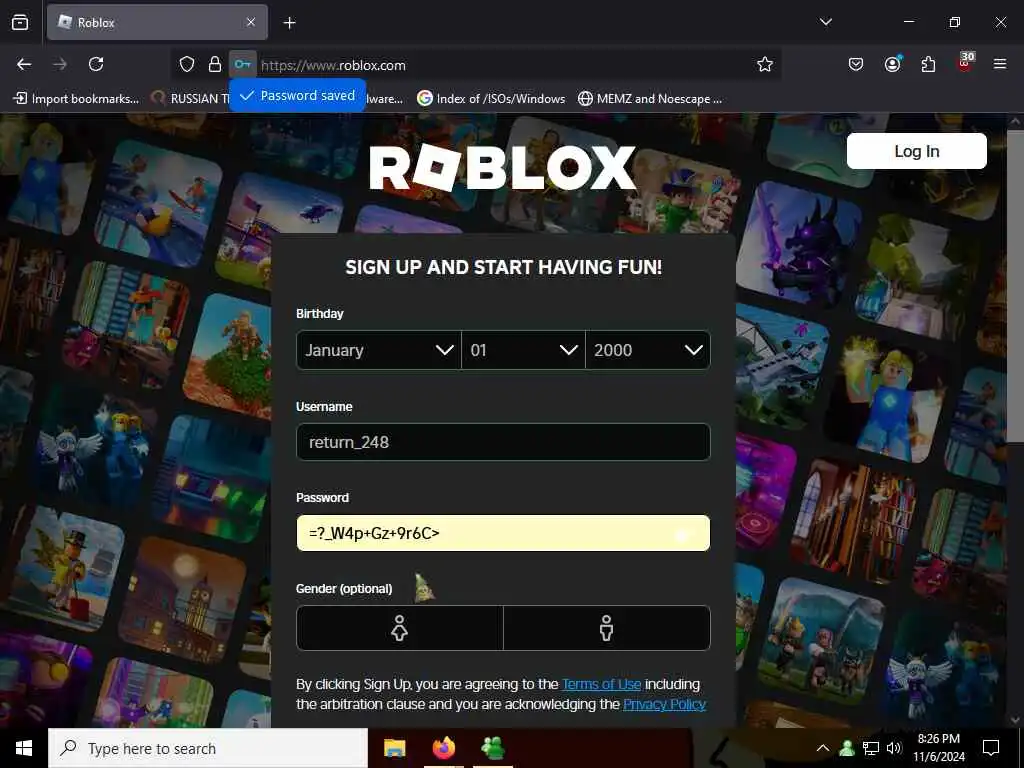Show hidden system tray icons
This screenshot has width=1024, height=768.
point(823,748)
